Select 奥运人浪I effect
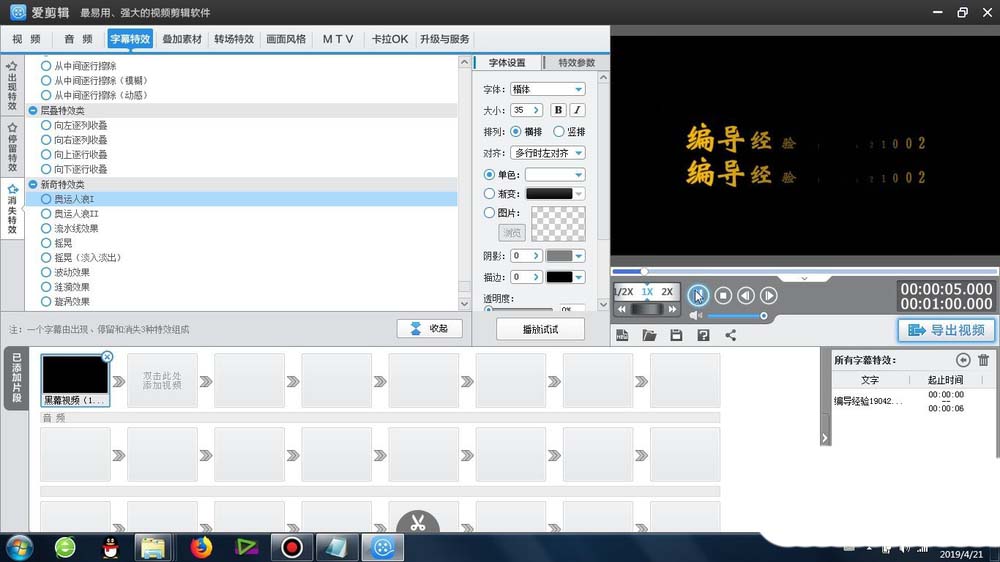 click(x=46, y=199)
